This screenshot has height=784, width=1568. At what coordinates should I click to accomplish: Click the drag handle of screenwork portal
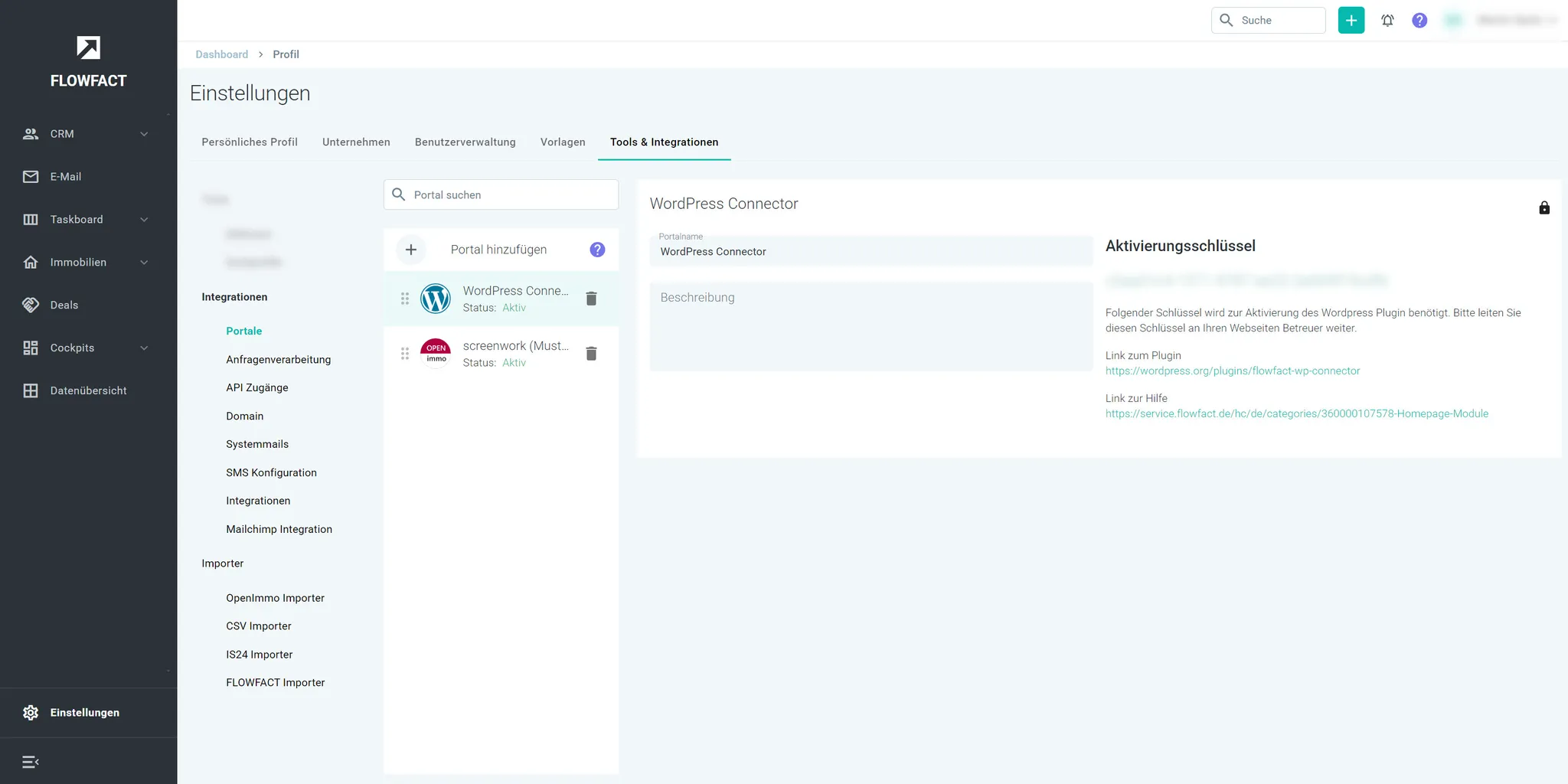pos(405,354)
